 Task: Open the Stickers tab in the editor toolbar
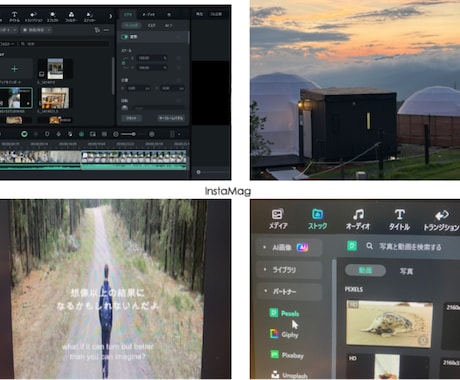point(89,17)
